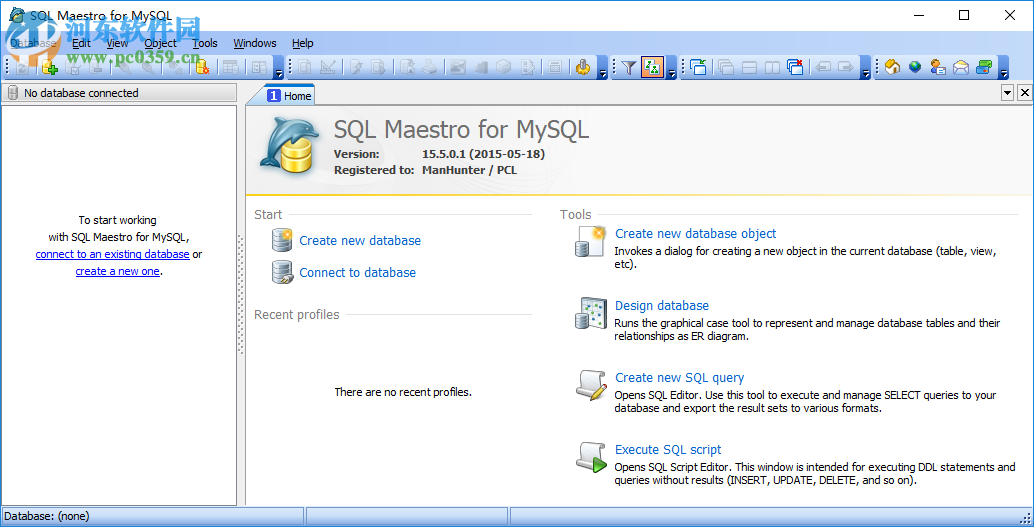Click the grayed refresh toolbar icon
The height and width of the screenshot is (527, 1034).
[x=22, y=67]
